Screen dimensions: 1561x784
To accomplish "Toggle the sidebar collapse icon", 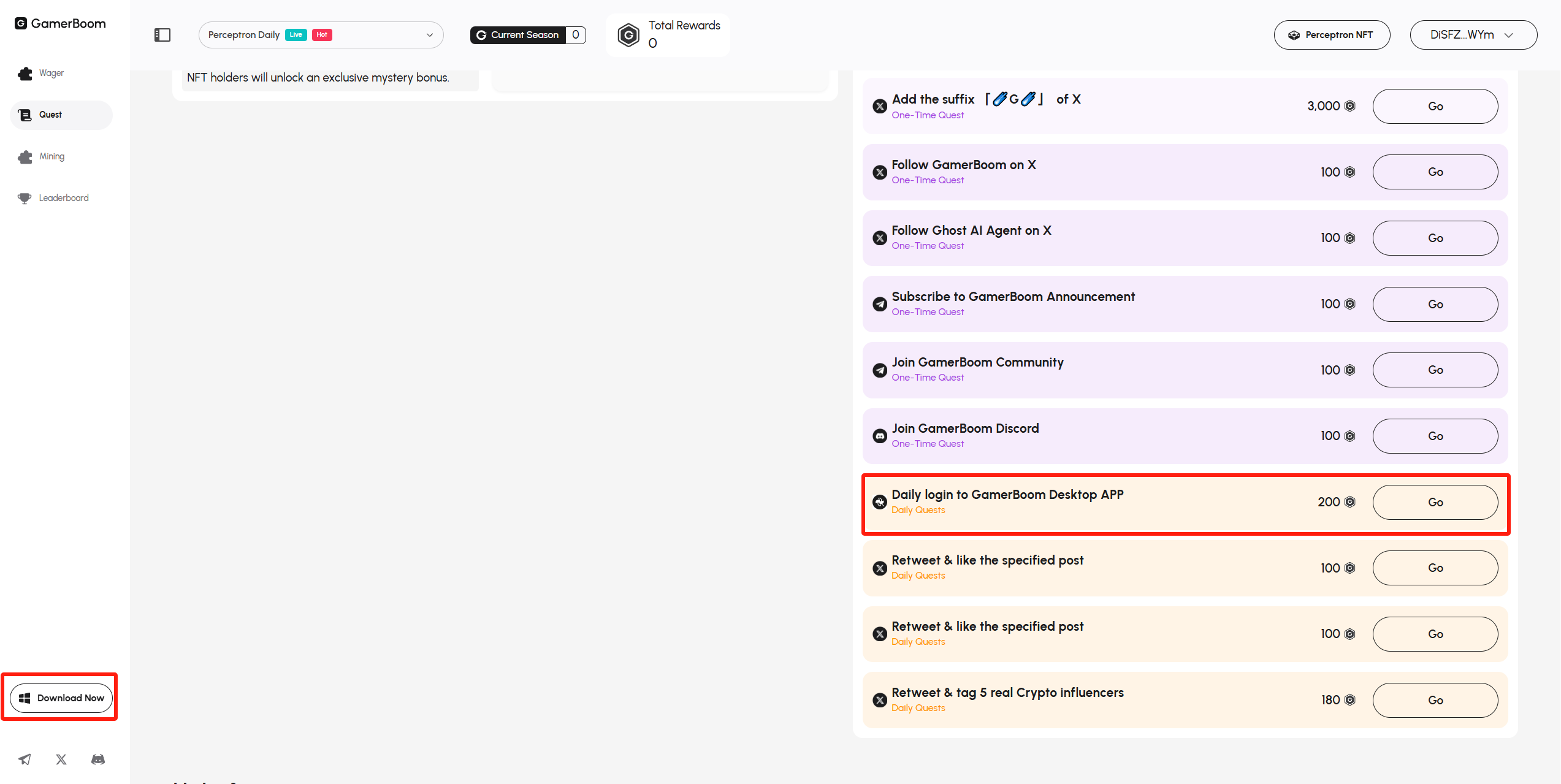I will pyautogui.click(x=162, y=35).
